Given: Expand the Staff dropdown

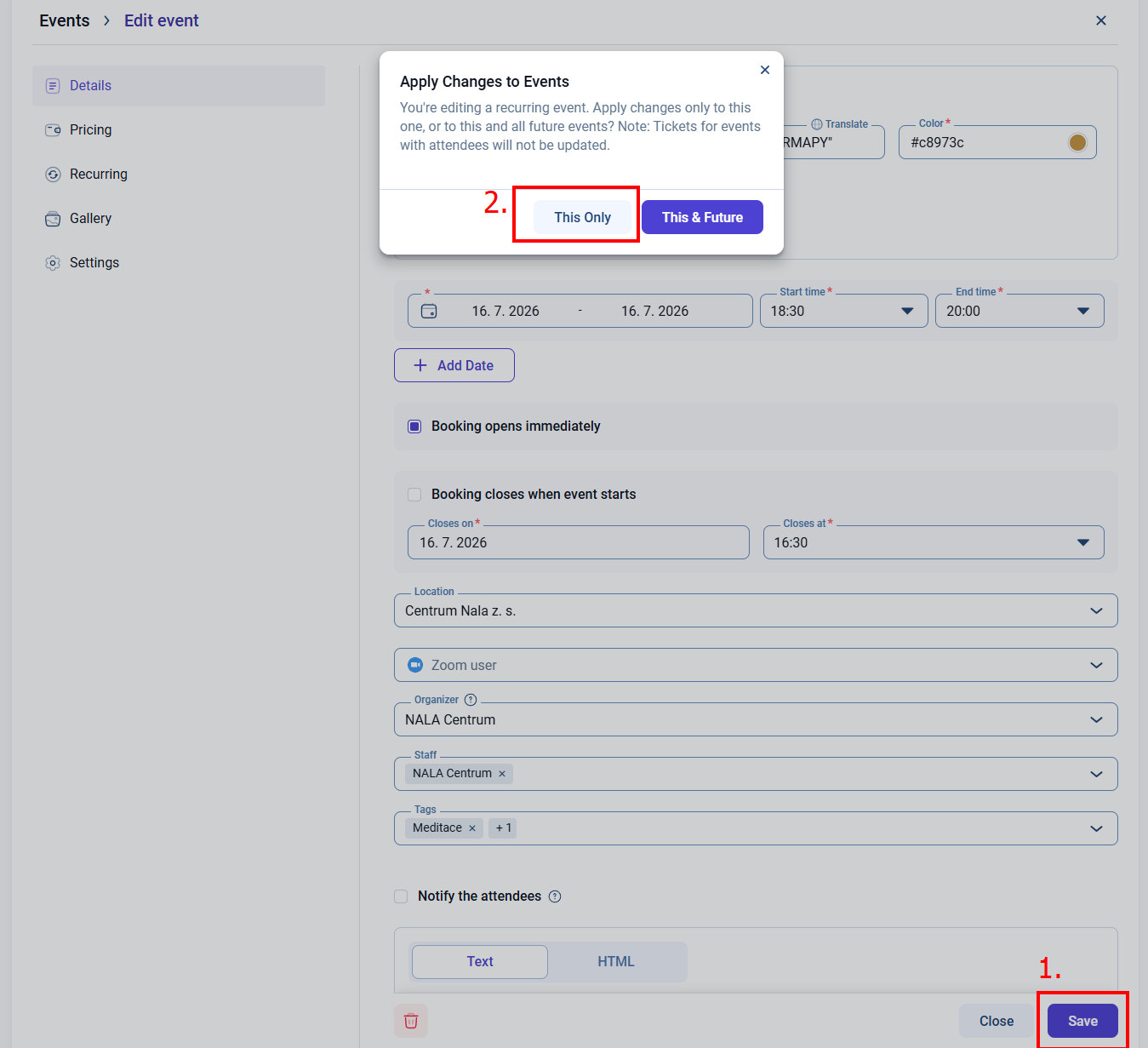Looking at the screenshot, I should [x=1097, y=774].
